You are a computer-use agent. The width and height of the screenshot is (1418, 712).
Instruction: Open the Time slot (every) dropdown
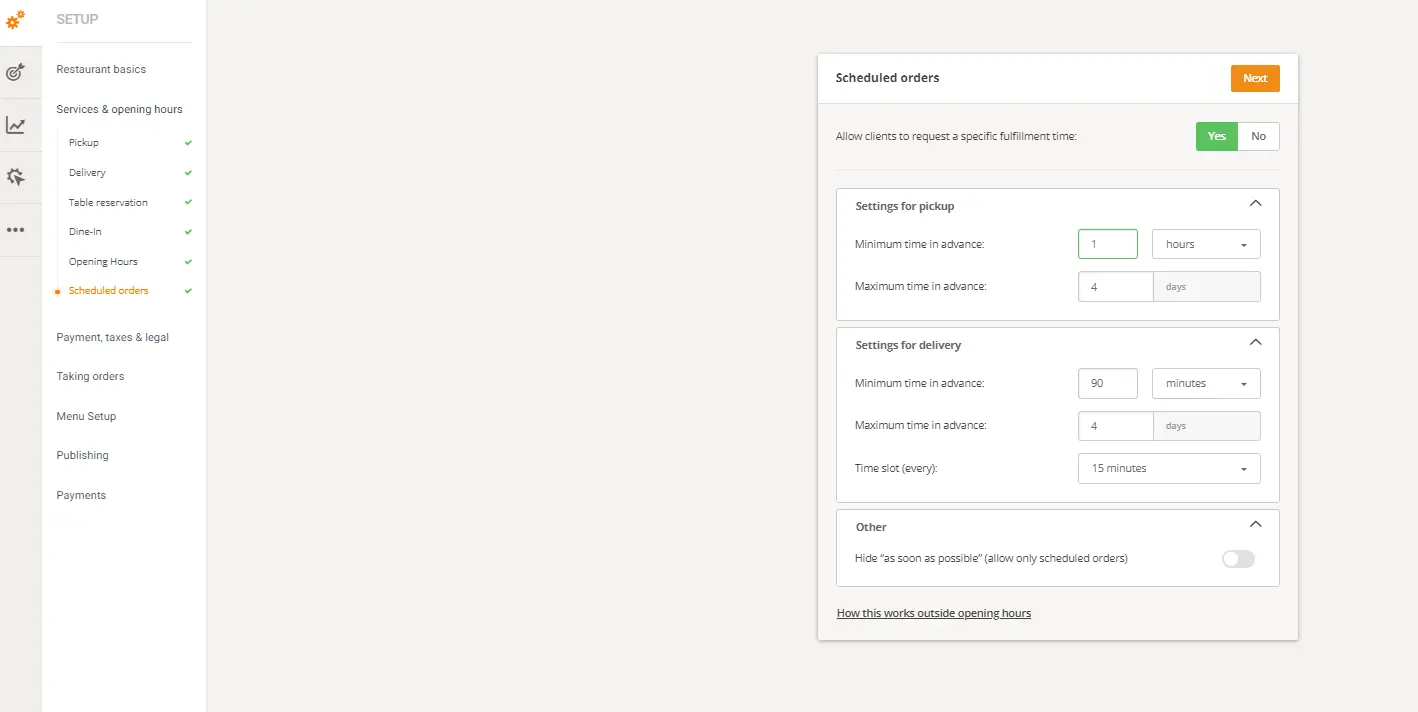(x=1168, y=468)
